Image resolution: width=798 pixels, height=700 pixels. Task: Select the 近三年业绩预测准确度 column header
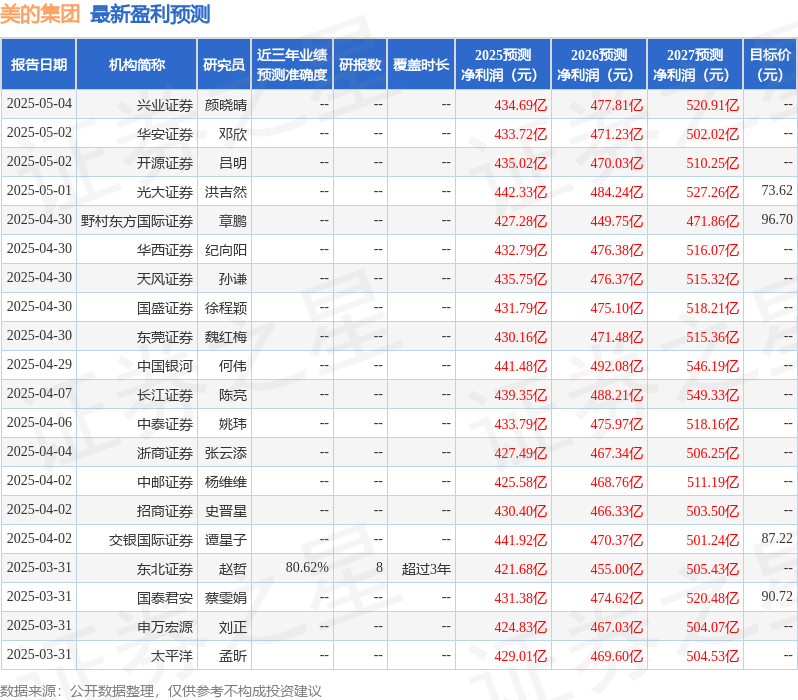[x=292, y=65]
